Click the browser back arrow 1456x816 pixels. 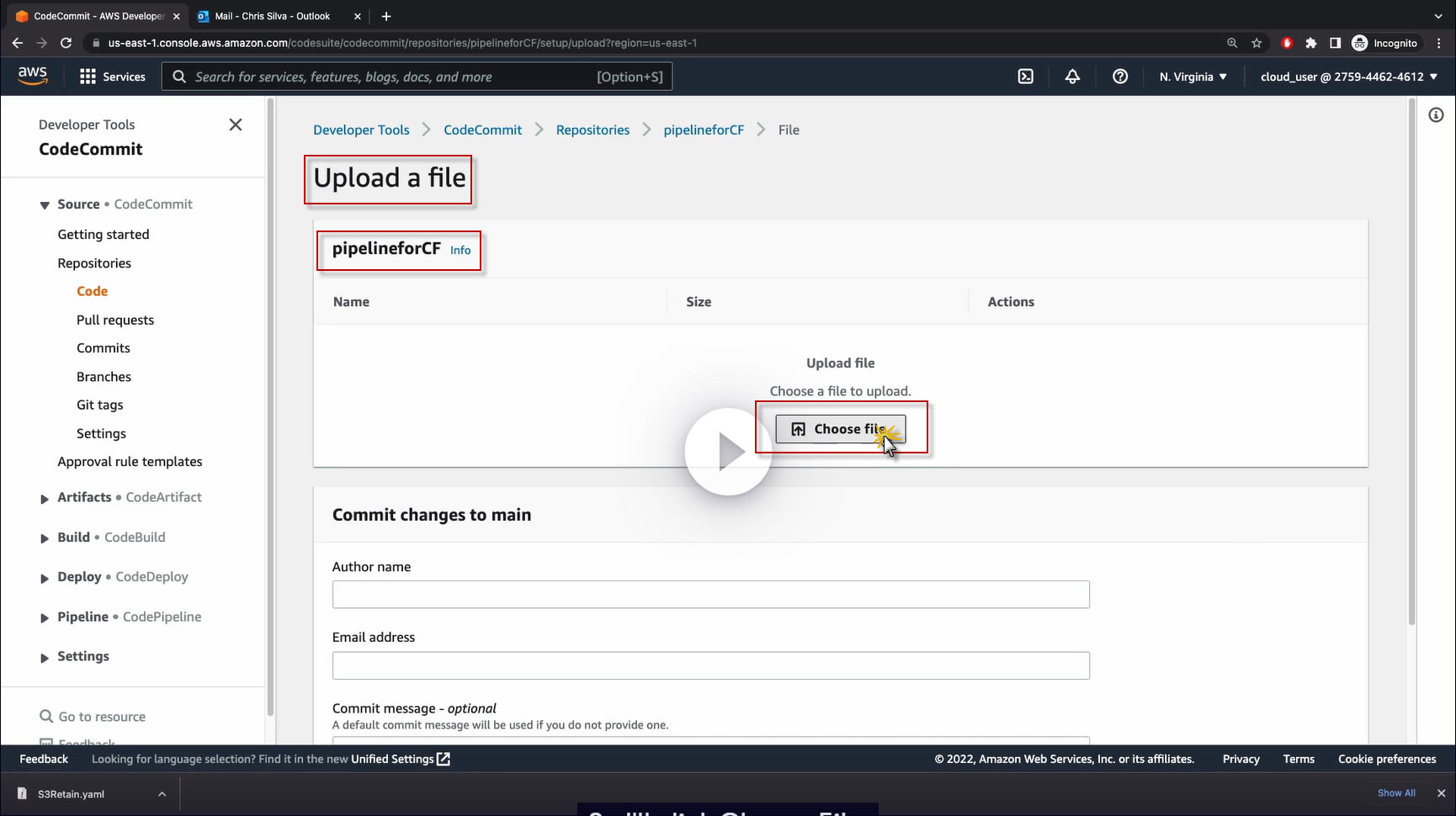pyautogui.click(x=18, y=43)
